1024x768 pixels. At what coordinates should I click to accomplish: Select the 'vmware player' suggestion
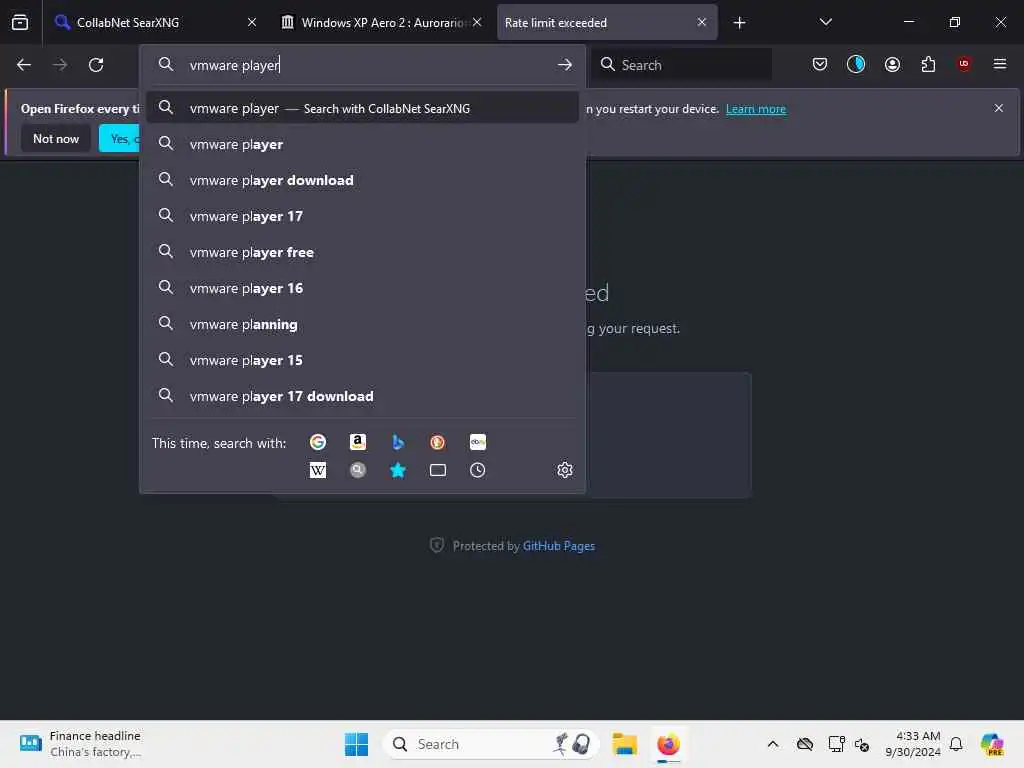pyautogui.click(x=362, y=144)
